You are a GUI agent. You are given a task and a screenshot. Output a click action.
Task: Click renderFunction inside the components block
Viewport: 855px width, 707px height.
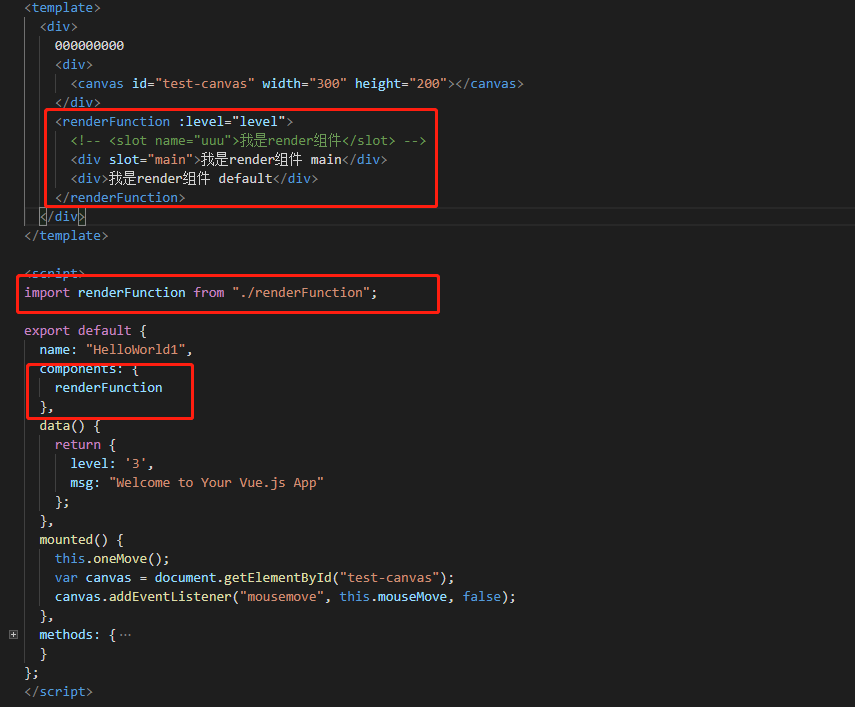pyautogui.click(x=109, y=388)
